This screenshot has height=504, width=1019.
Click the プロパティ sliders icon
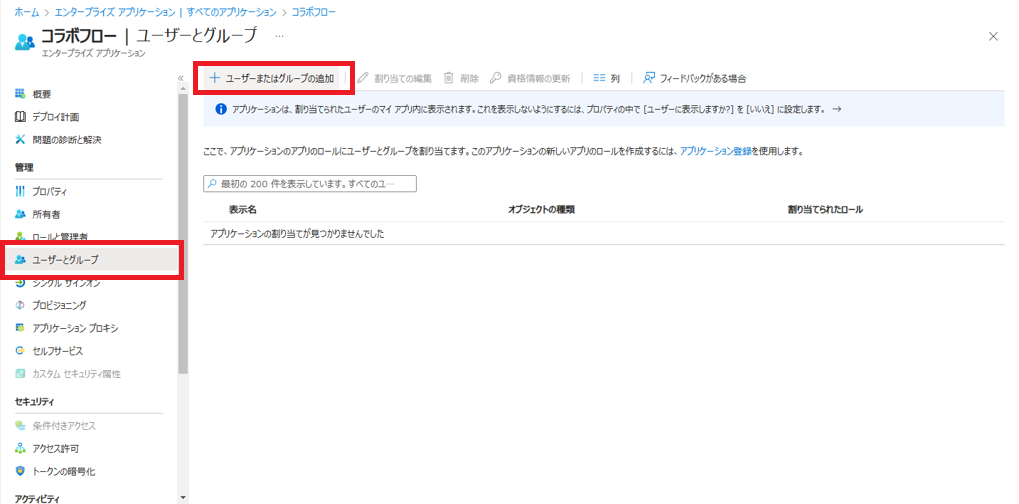click(x=19, y=192)
